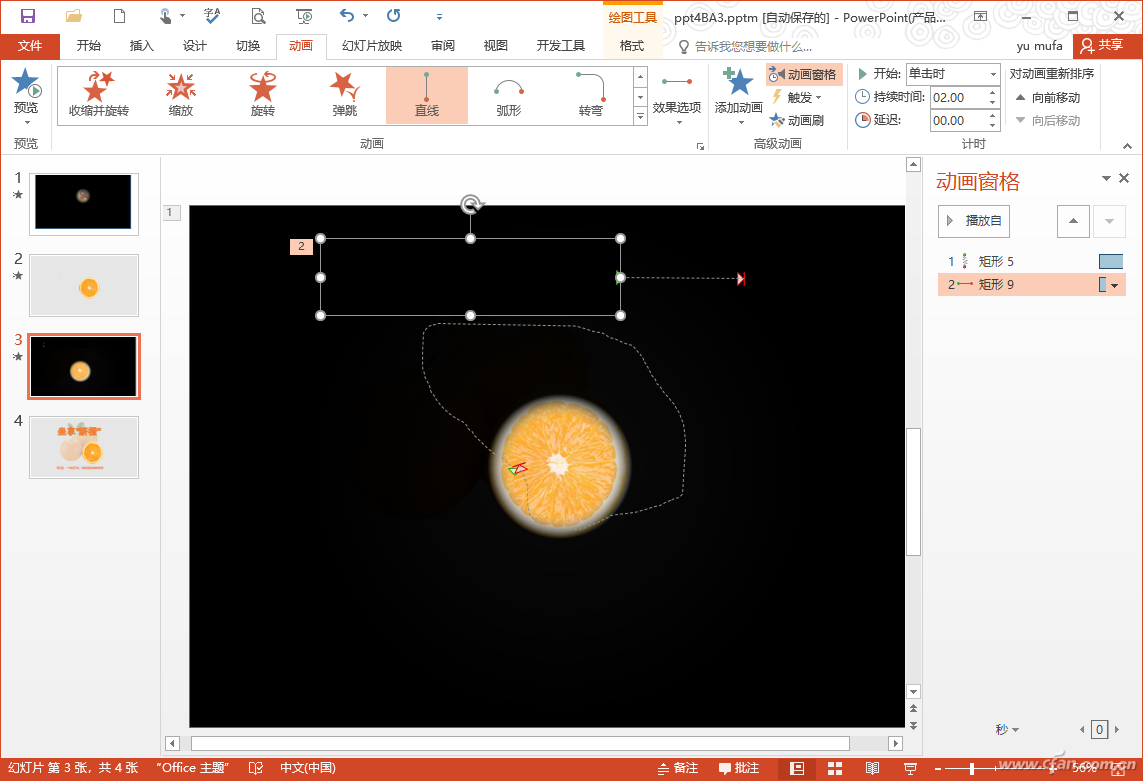This screenshot has height=781, width=1143.
Task: Click the rotation handle above the rectangle
Action: [471, 204]
